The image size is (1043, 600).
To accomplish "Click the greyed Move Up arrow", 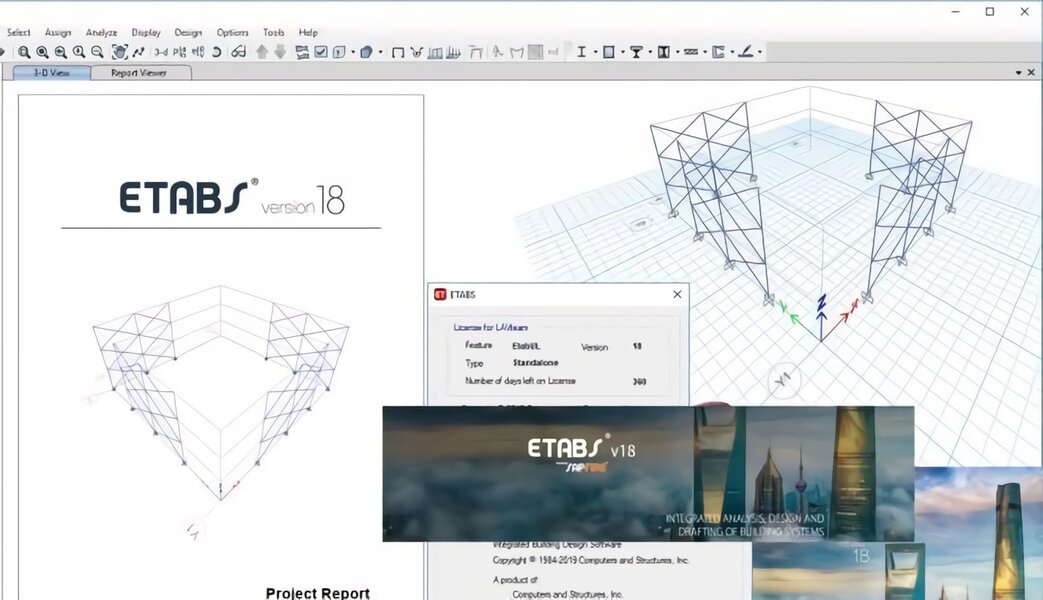I will point(262,52).
